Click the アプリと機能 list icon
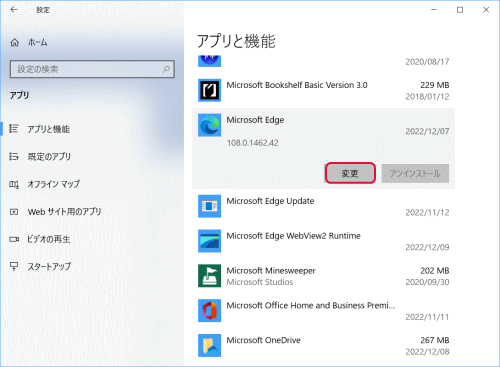The image size is (500, 367). 14,129
